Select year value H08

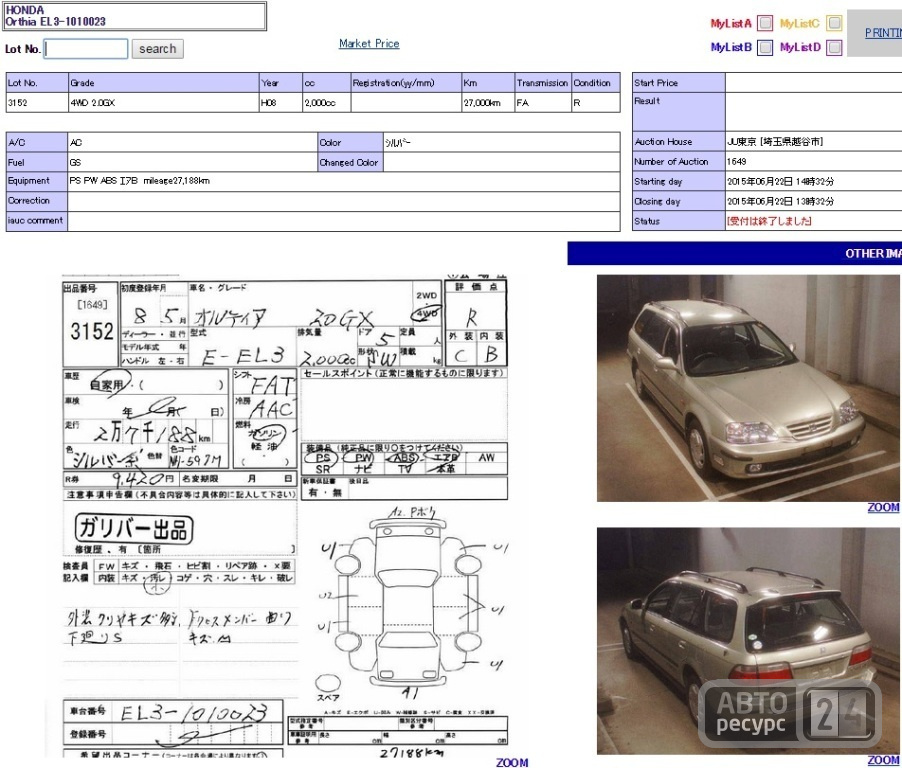pos(269,102)
